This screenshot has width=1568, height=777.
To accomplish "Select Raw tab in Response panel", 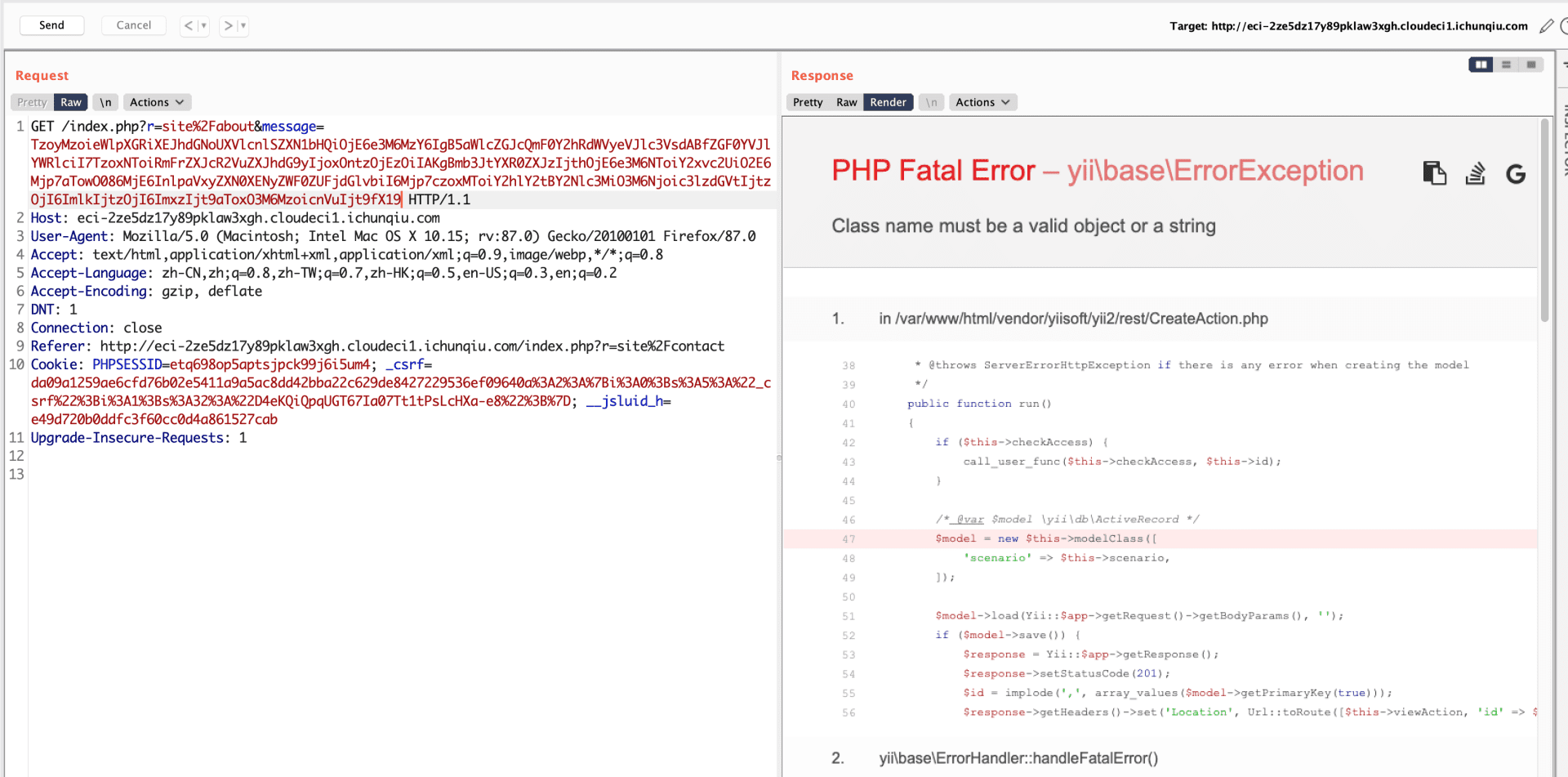I will (847, 102).
